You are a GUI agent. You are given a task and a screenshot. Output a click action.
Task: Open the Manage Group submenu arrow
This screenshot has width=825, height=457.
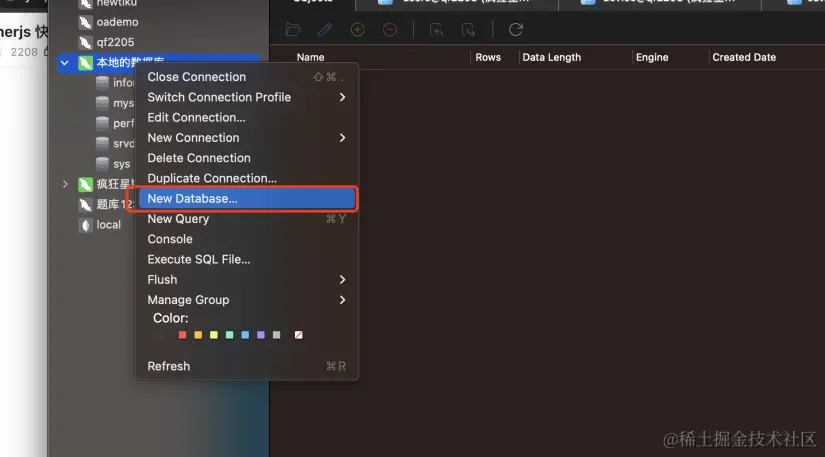coord(343,300)
